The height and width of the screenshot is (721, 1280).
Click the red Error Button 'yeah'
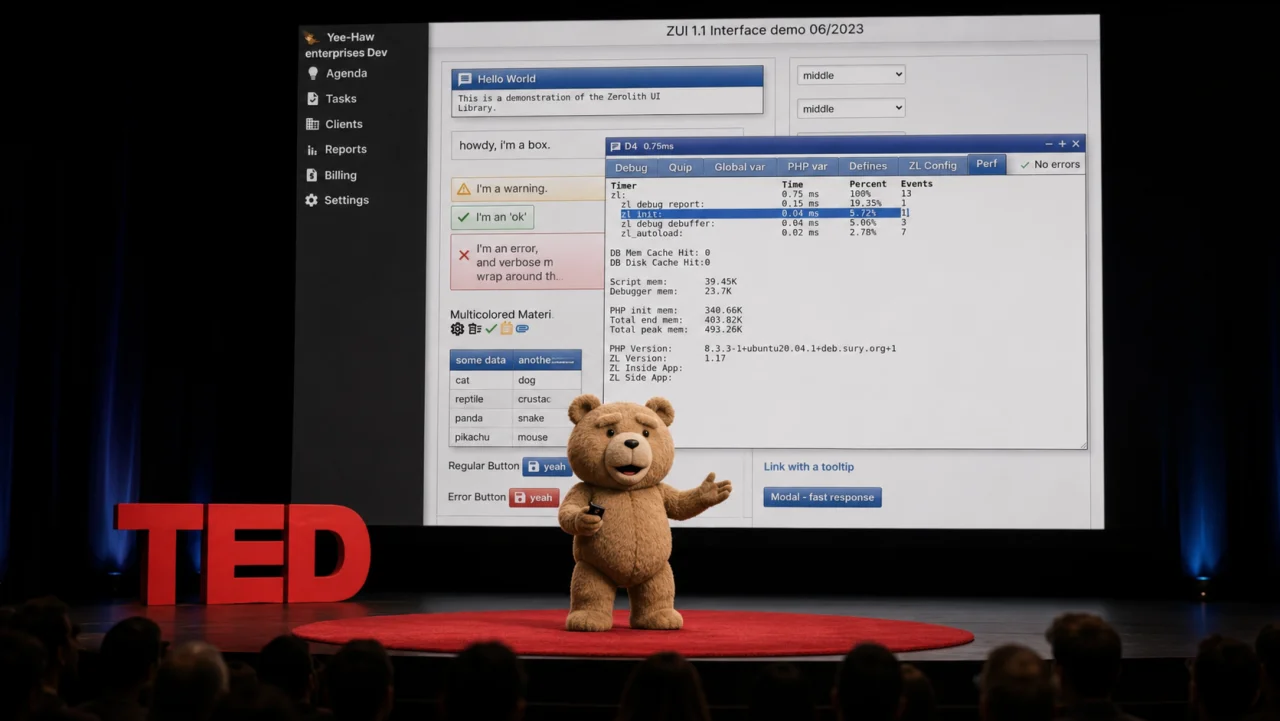pyautogui.click(x=534, y=497)
